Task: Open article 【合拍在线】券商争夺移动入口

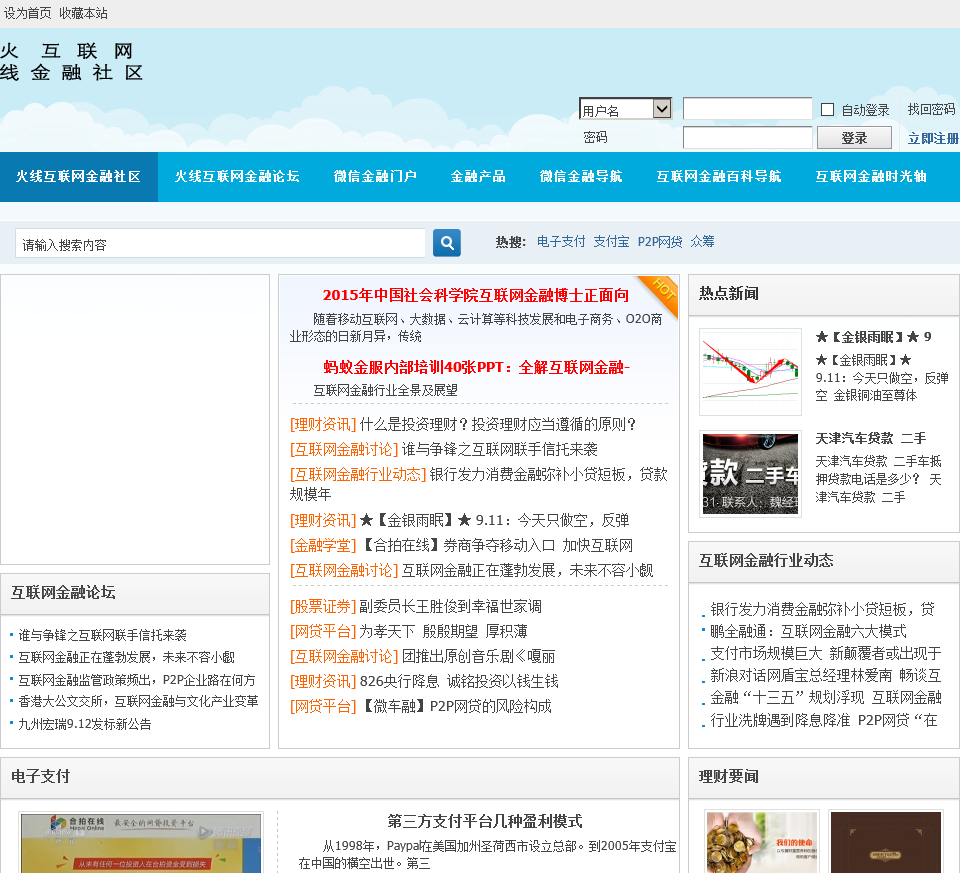Action: tap(496, 545)
